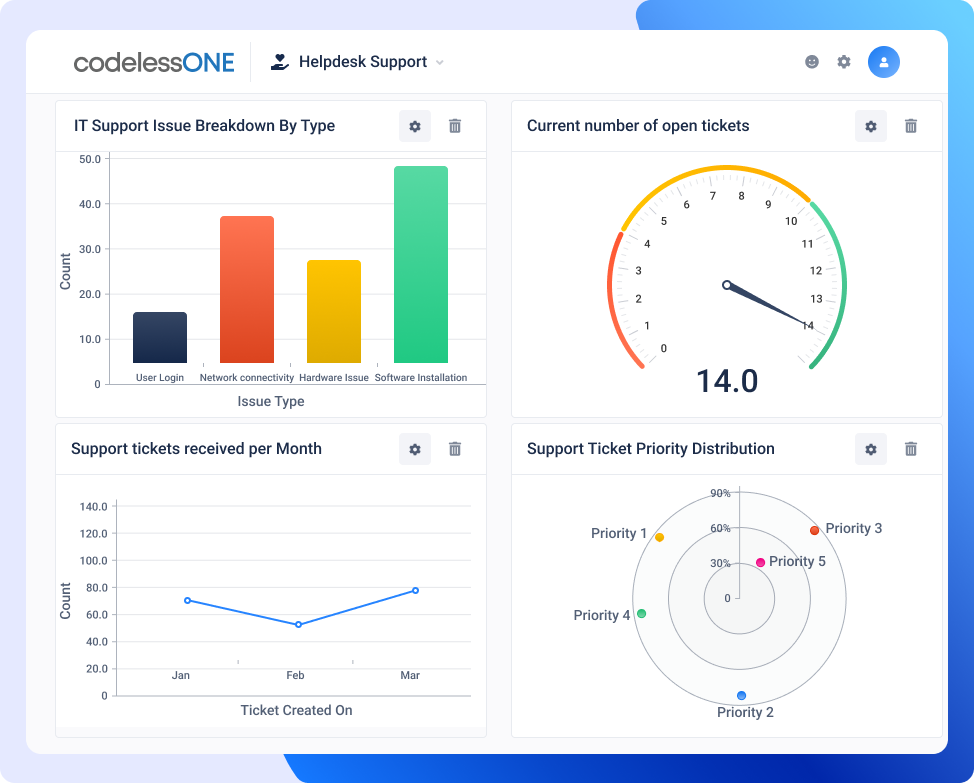This screenshot has height=783, width=974.
Task: Open the Helpdesk Support app title
Action: [x=363, y=61]
